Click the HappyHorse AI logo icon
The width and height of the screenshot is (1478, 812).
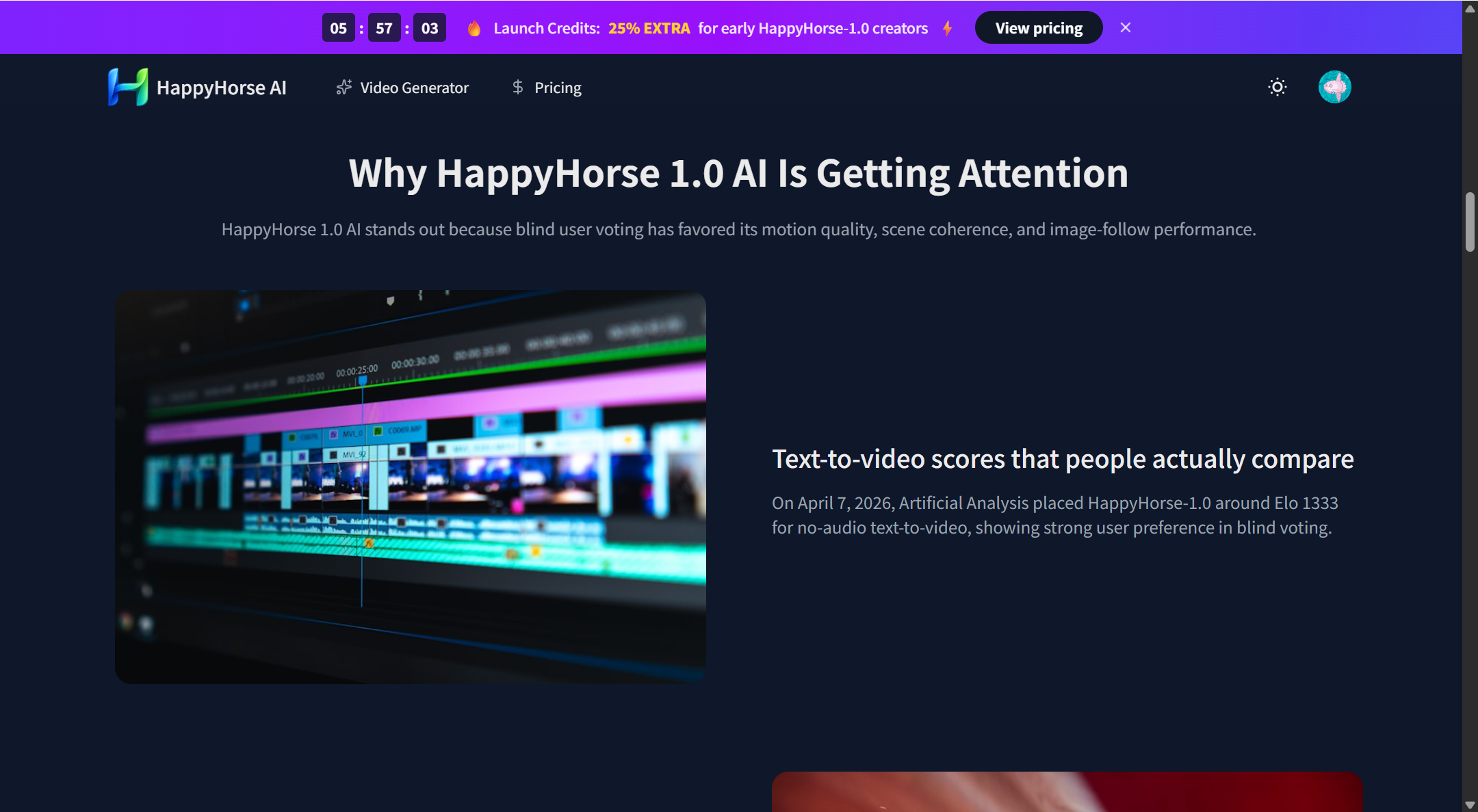pos(127,87)
